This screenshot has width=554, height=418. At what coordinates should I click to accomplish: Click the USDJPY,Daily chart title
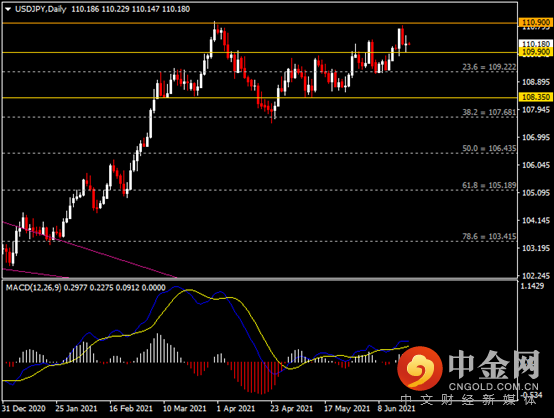41,9
